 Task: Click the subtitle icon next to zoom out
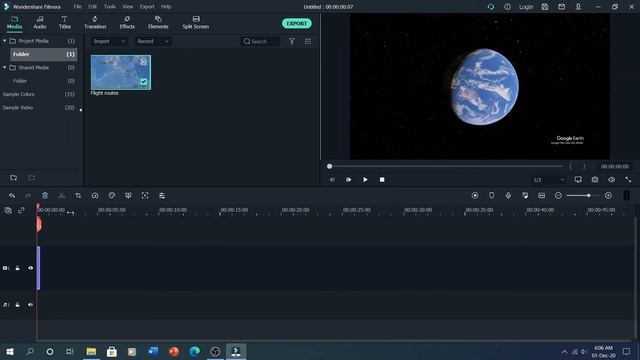(x=542, y=196)
